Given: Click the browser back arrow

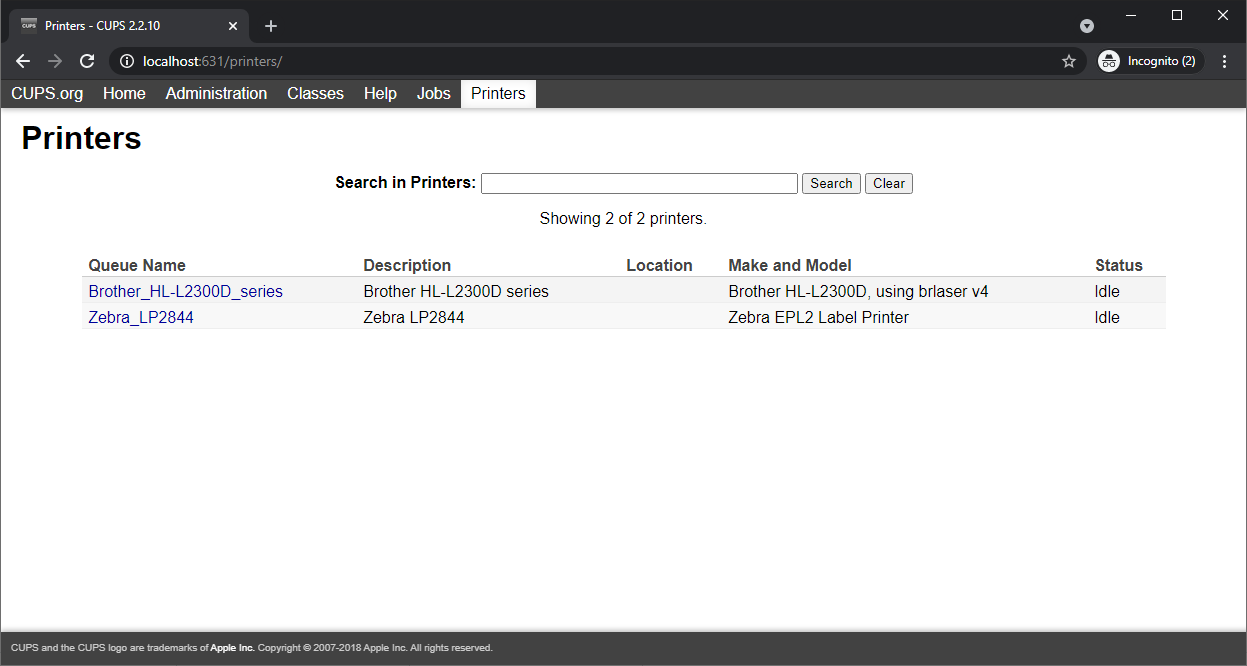Looking at the screenshot, I should click(x=23, y=62).
